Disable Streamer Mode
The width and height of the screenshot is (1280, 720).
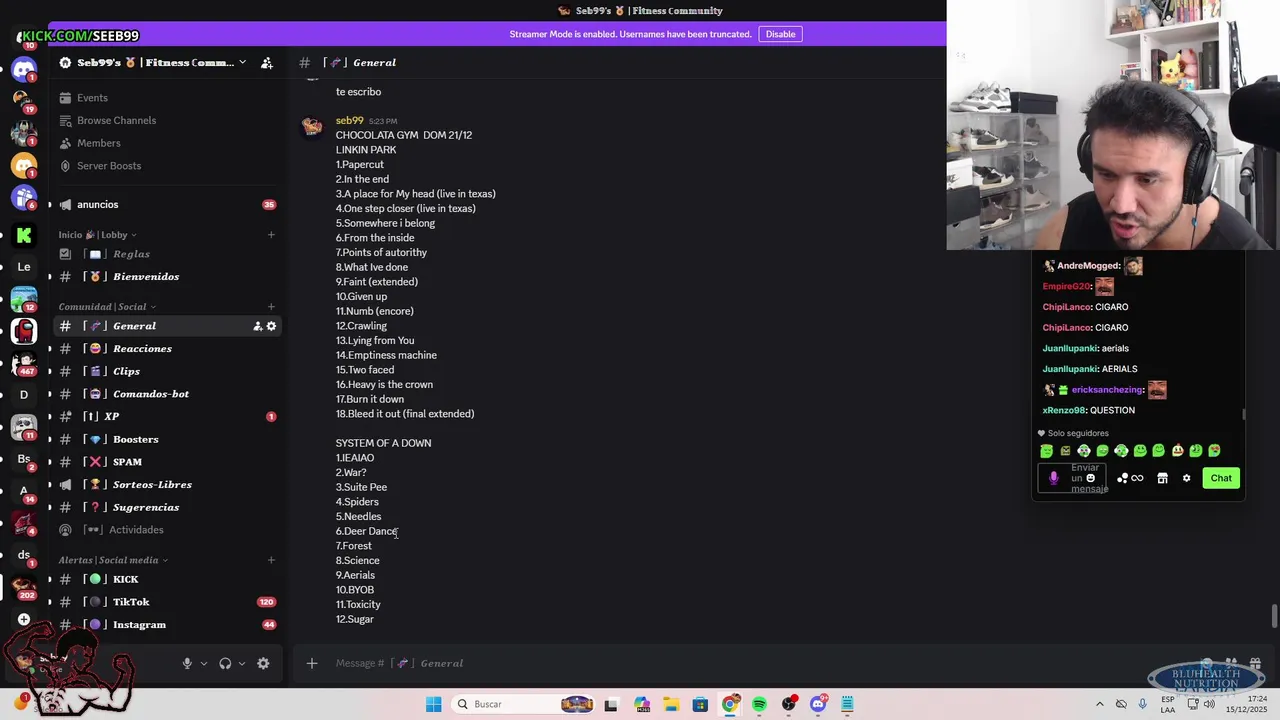[780, 34]
